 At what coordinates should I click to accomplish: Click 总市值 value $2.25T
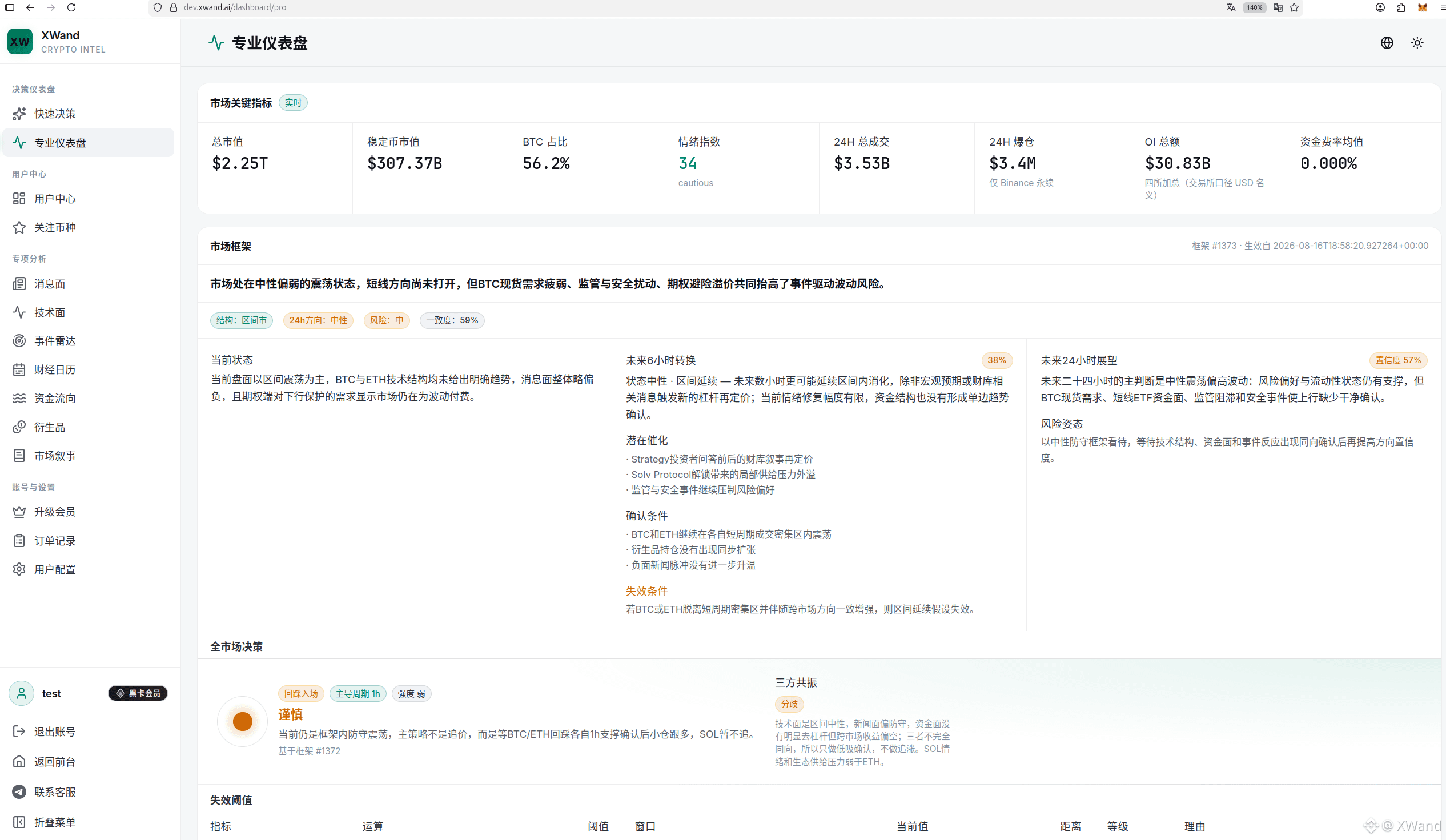(240, 163)
